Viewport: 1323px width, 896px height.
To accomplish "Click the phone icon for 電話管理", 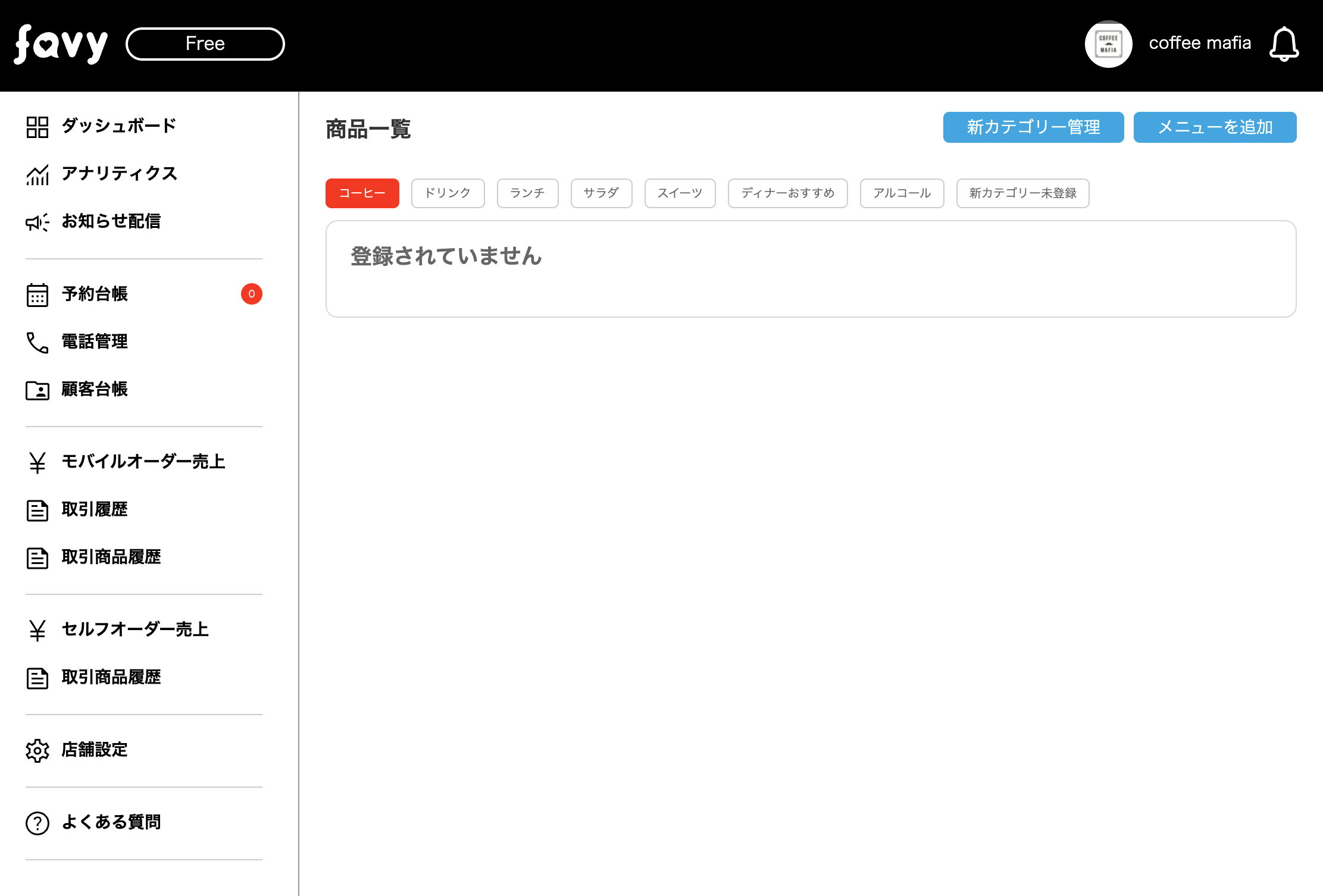I will coord(37,342).
